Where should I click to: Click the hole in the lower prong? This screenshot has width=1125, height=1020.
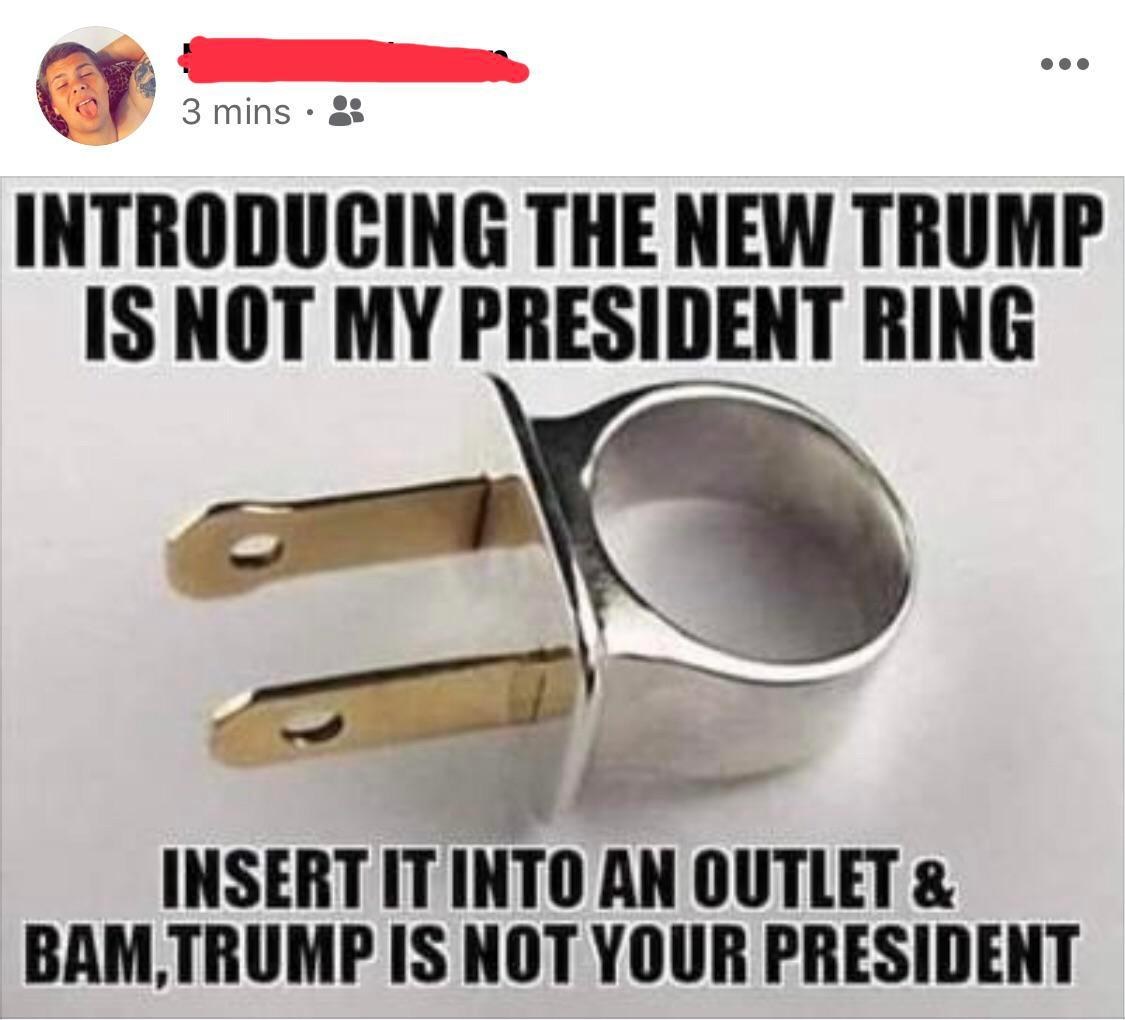pyautogui.click(x=312, y=726)
